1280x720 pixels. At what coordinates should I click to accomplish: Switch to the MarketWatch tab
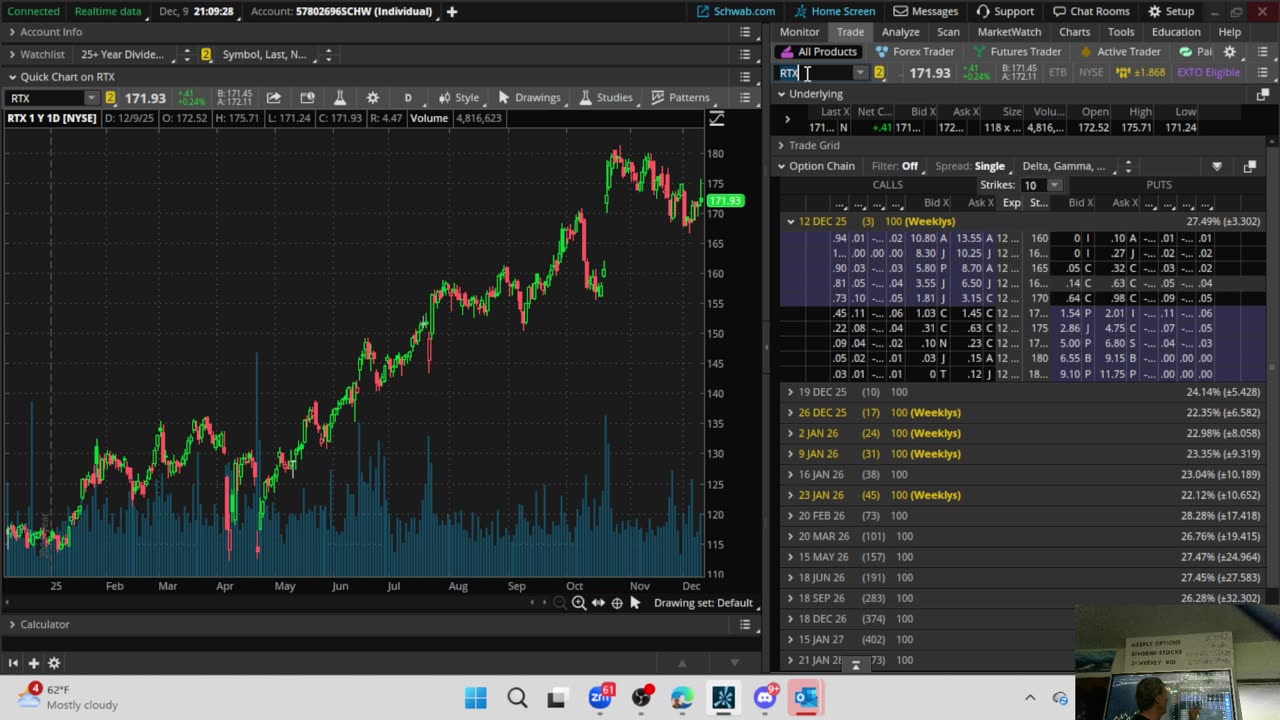pyautogui.click(x=1009, y=32)
